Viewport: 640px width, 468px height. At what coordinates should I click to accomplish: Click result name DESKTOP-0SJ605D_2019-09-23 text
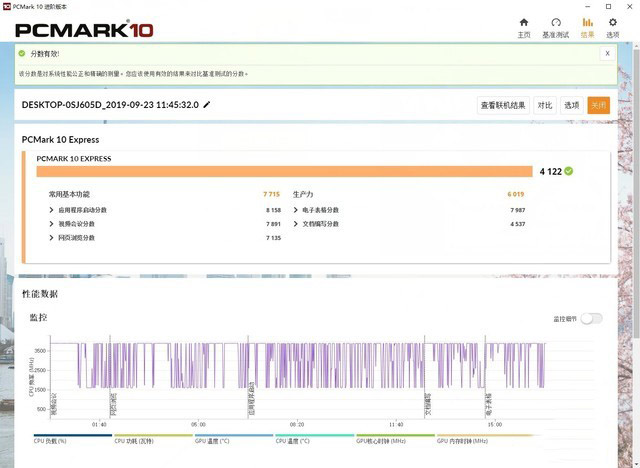tap(110, 105)
